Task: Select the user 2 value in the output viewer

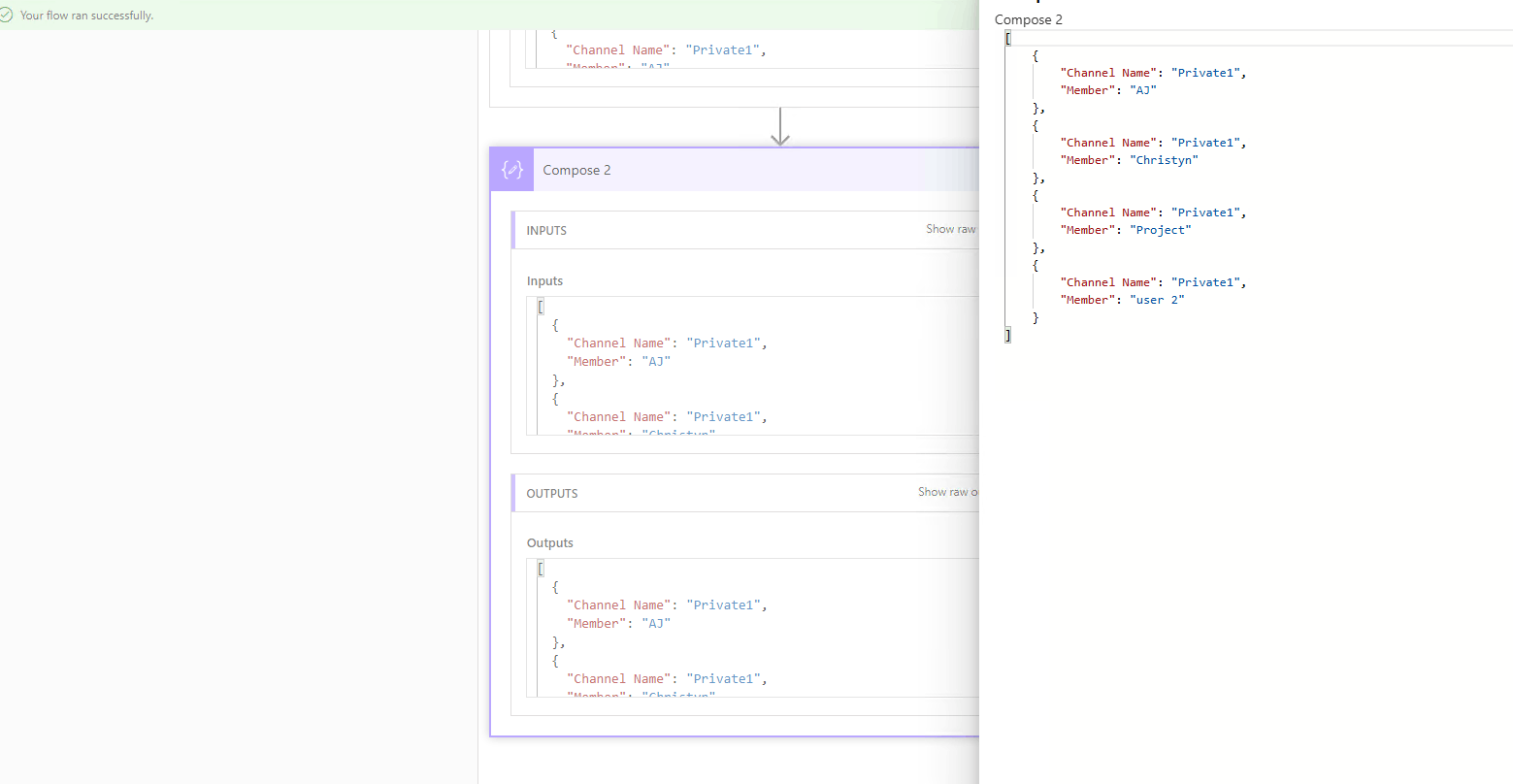Action: tap(1156, 299)
